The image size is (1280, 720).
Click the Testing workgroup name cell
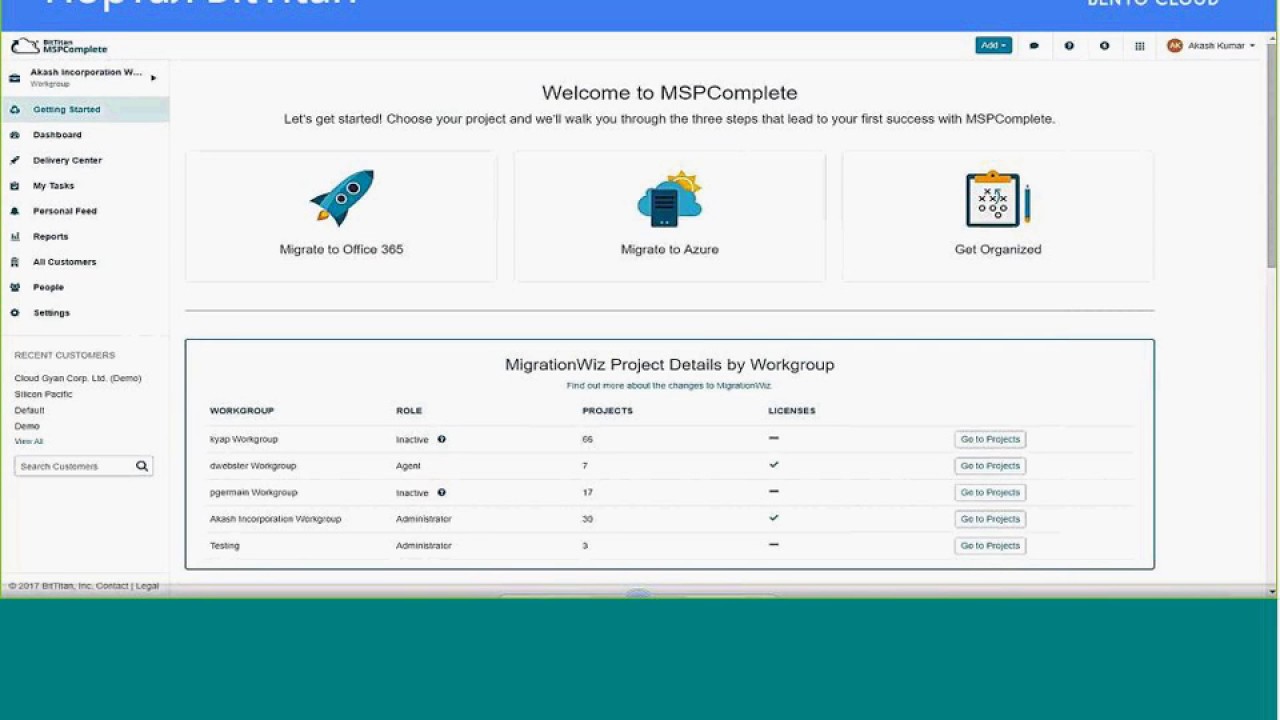225,545
